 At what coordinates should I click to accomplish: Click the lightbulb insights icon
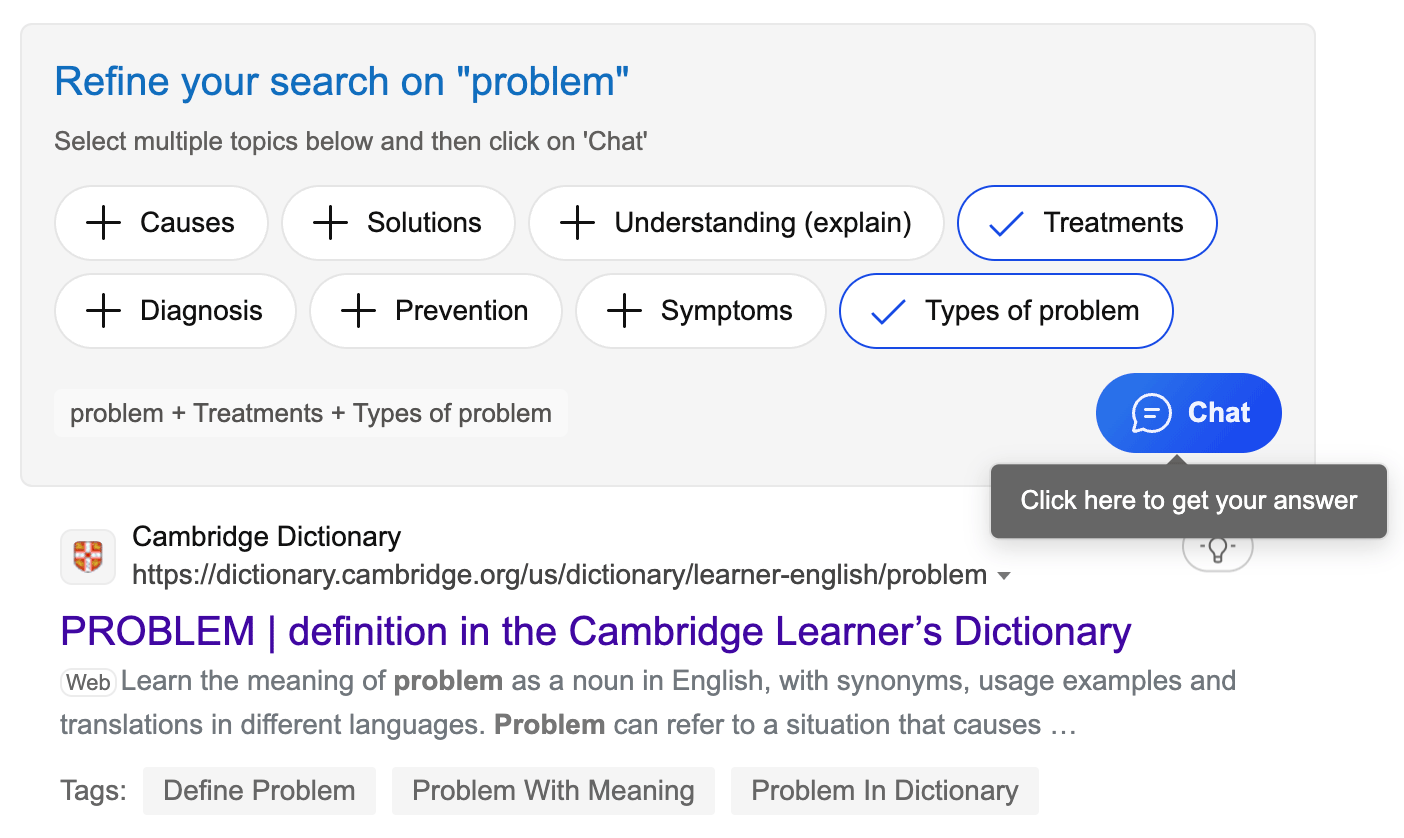tap(1217, 549)
